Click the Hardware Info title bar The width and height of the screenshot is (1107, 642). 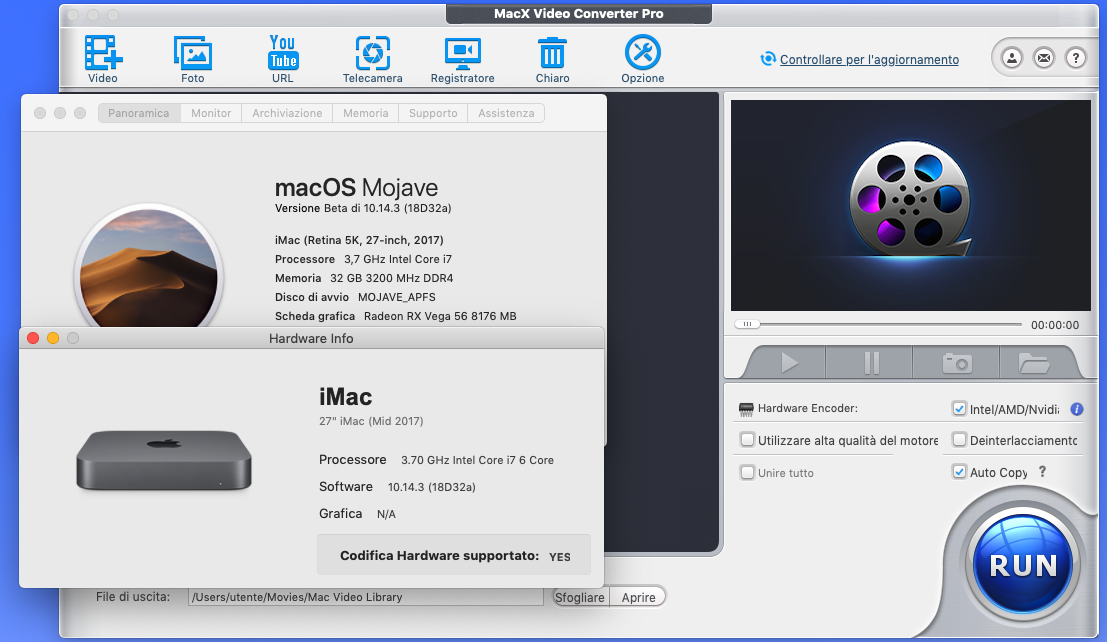click(x=311, y=338)
